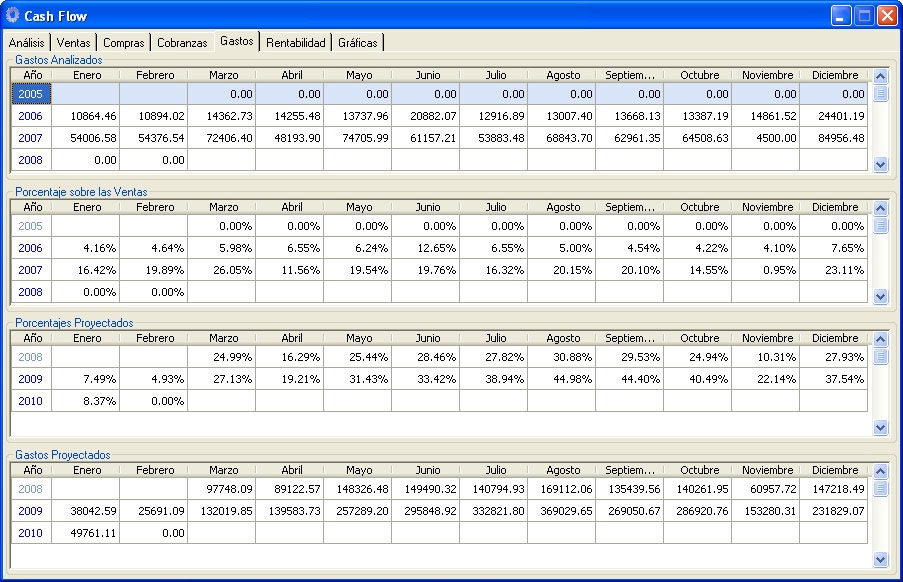Switch to the Análisis tab
Screen dimensions: 903x582
(26, 43)
